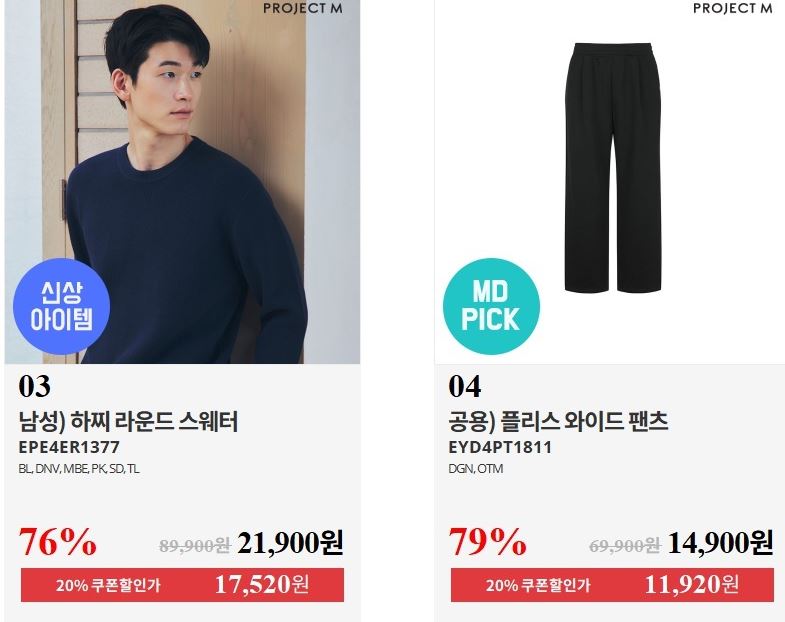Click red coupon banner showing 17,520원
Viewport: 785px width, 622px height.
(x=182, y=584)
